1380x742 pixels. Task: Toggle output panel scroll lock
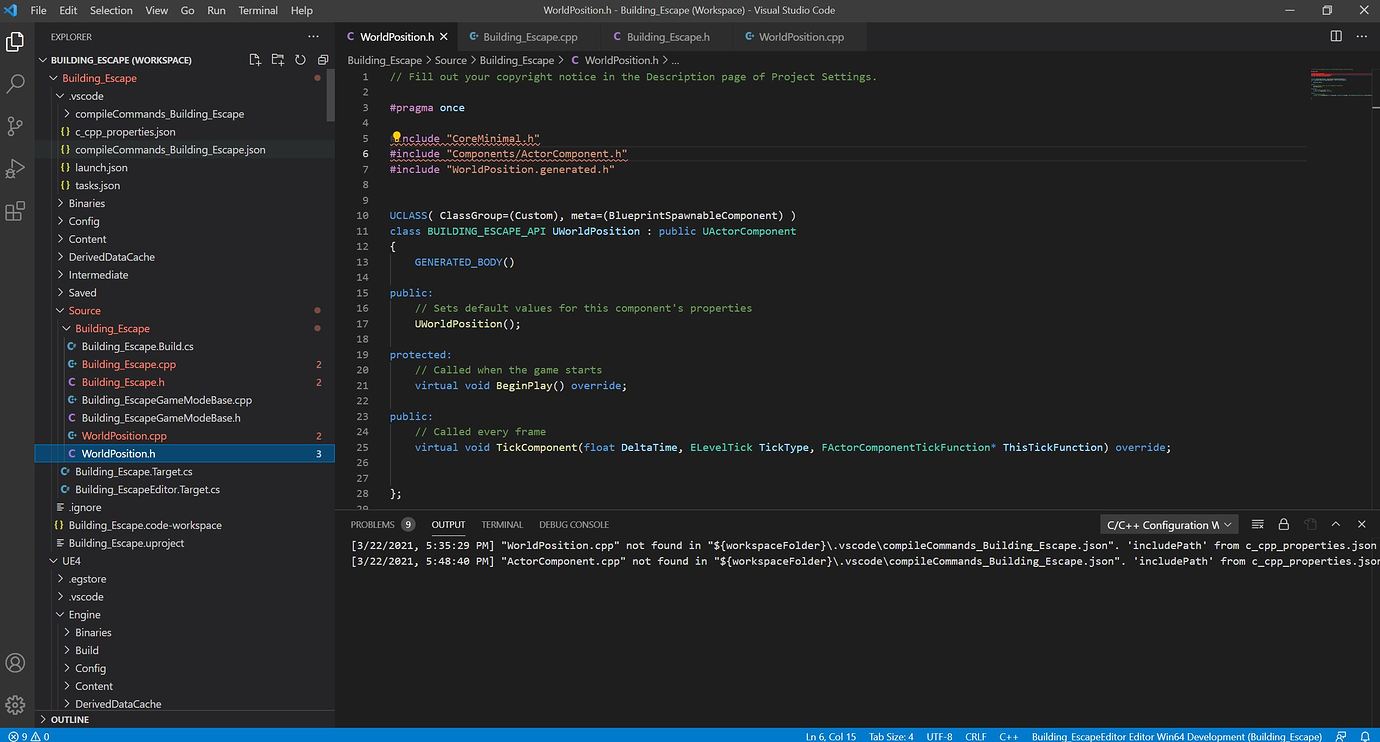click(1283, 525)
